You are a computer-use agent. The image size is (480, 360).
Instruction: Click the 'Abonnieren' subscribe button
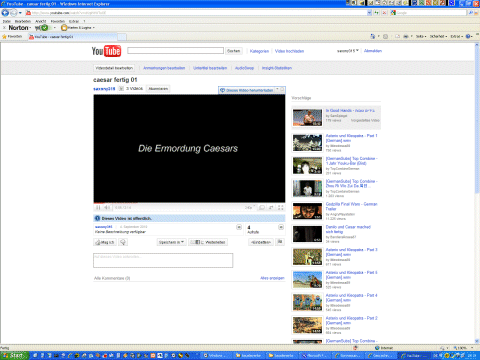click(x=158, y=89)
